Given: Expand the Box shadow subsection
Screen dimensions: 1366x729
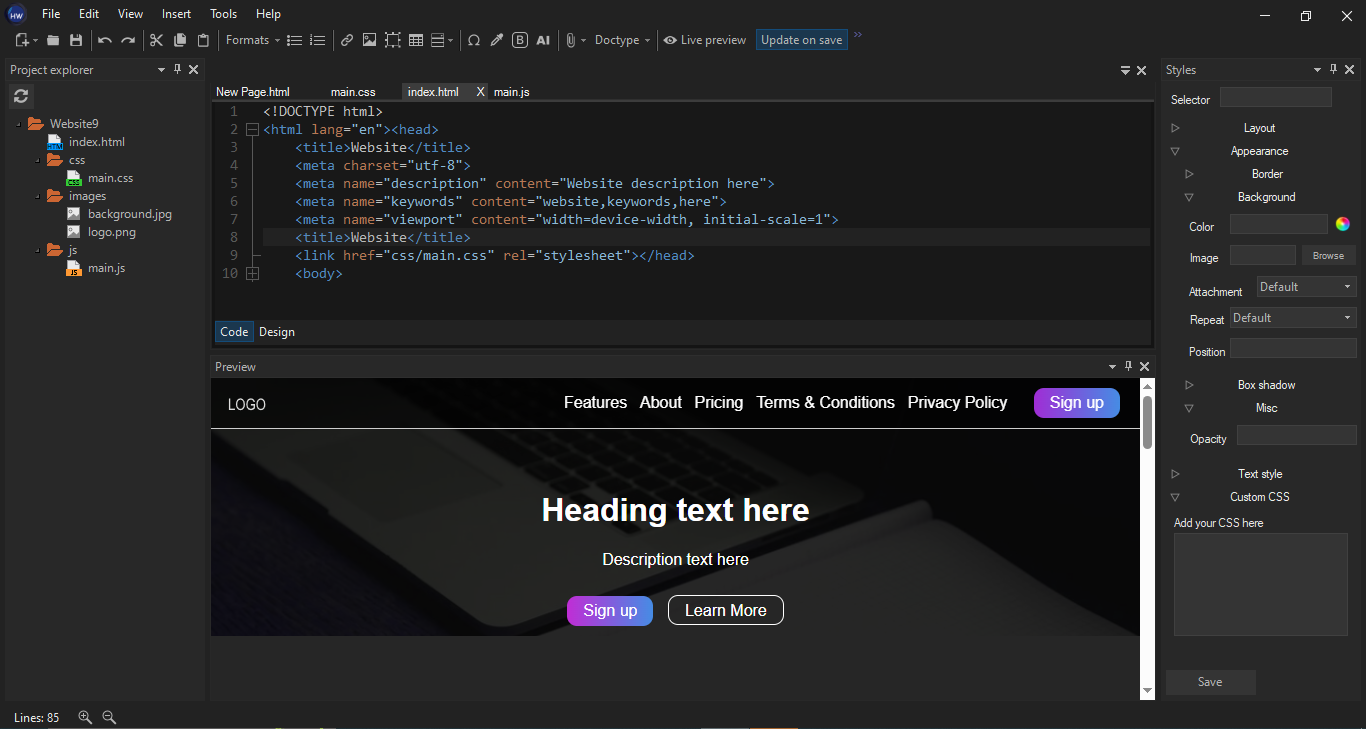Looking at the screenshot, I should [x=1189, y=385].
